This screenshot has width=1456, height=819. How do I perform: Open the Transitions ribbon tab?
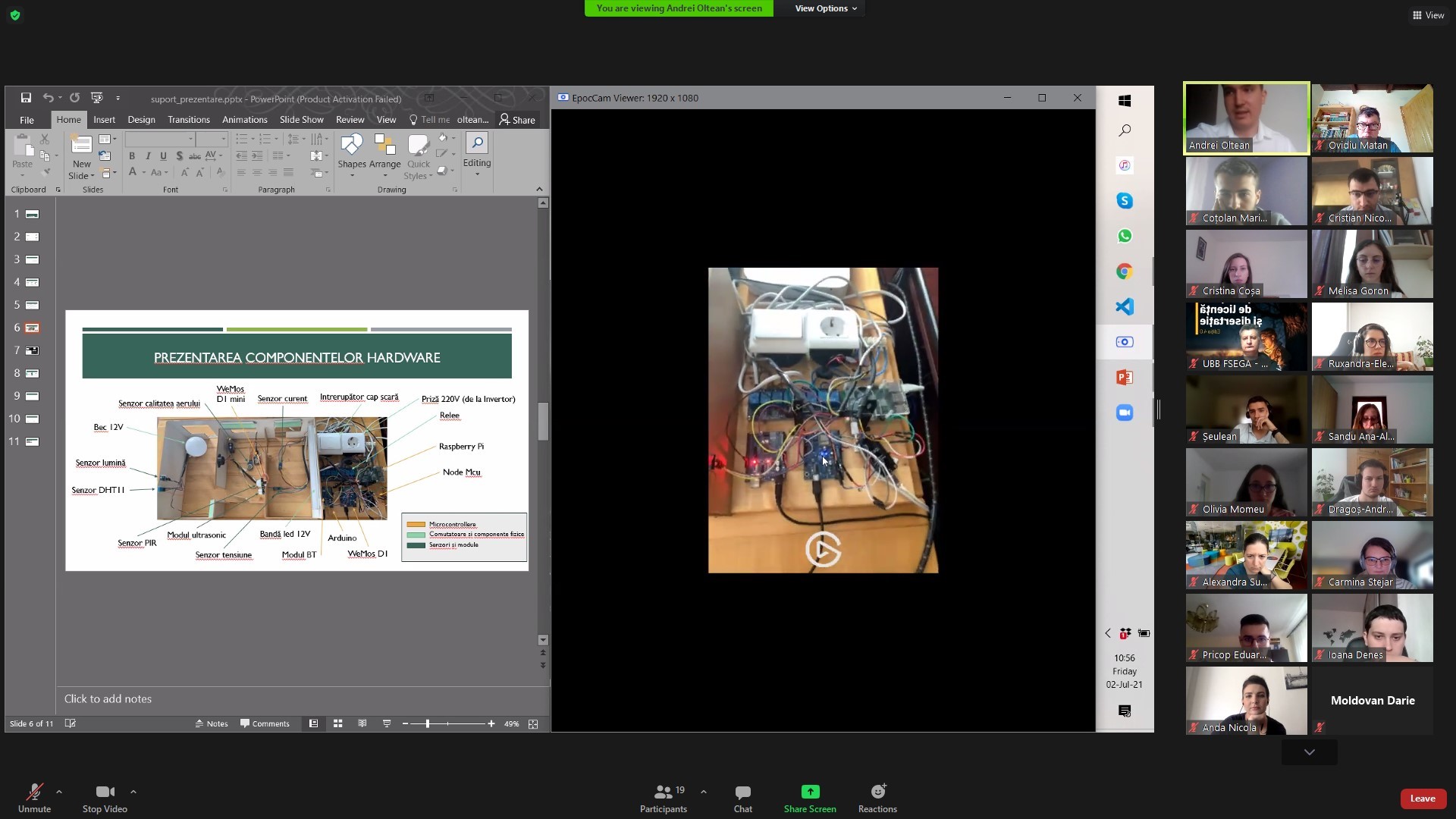(x=188, y=120)
